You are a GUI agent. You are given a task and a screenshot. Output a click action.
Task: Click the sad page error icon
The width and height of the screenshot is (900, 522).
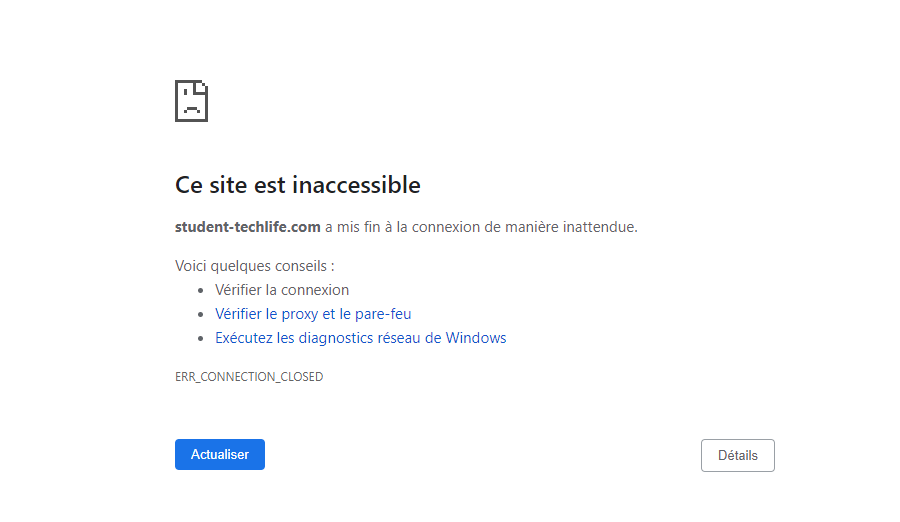191,101
